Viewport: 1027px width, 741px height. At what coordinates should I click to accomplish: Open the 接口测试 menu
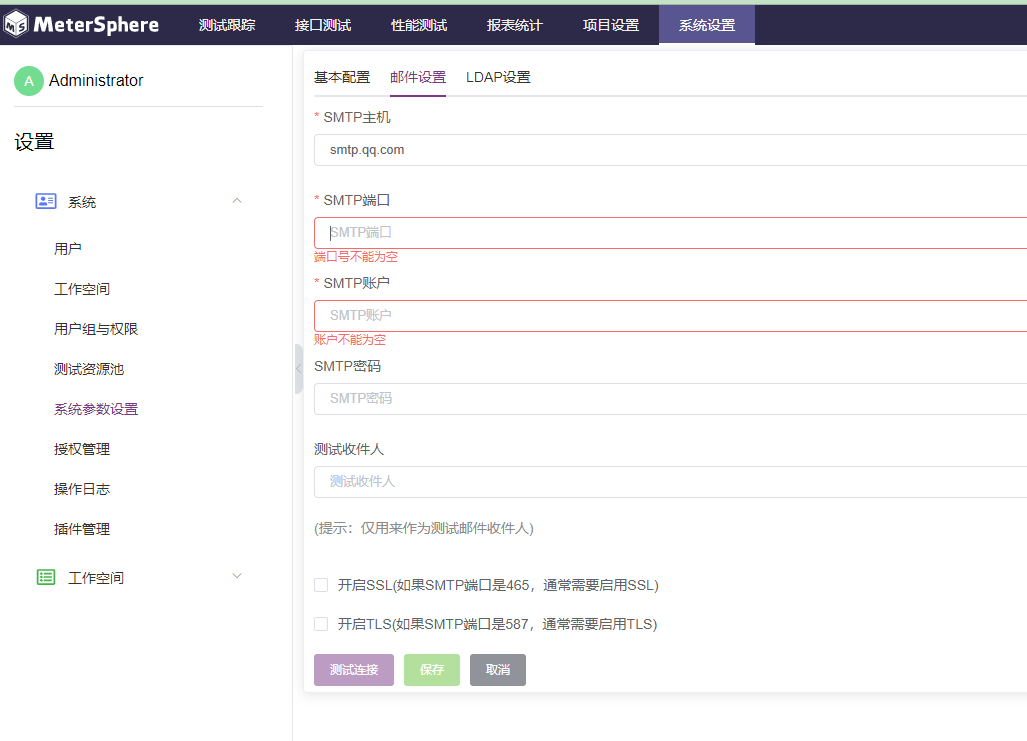tap(322, 24)
